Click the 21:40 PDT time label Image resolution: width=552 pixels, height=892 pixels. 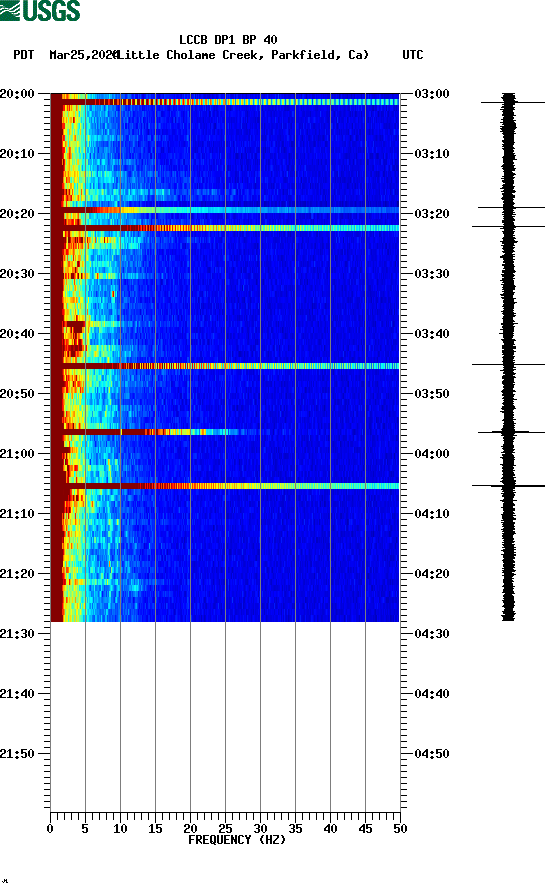point(18,694)
